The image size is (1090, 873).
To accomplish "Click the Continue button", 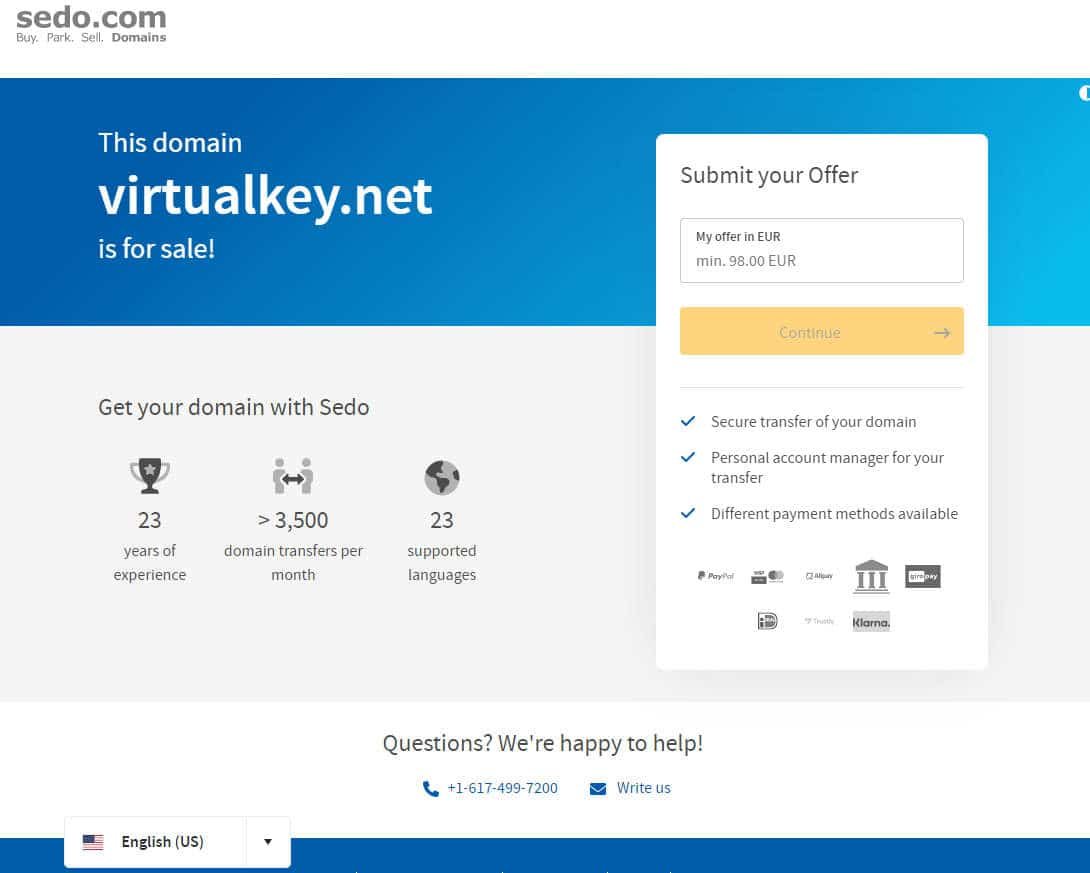I will click(x=822, y=332).
